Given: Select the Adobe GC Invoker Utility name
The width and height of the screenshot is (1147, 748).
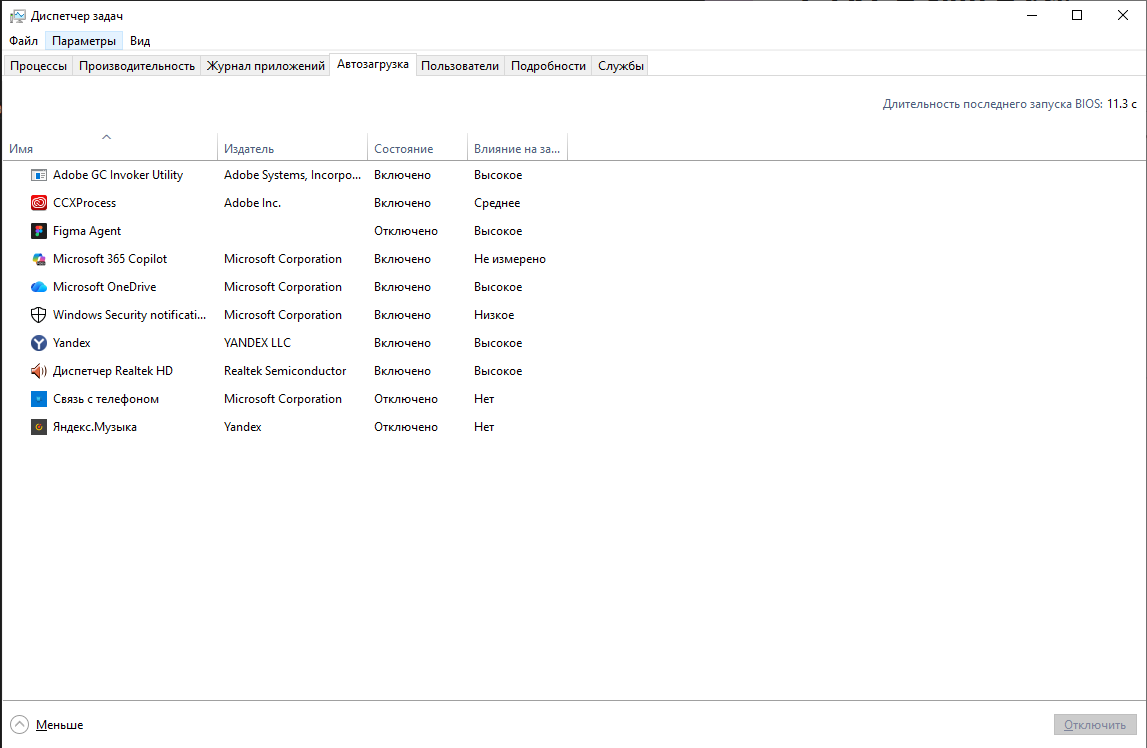Looking at the screenshot, I should click(118, 175).
